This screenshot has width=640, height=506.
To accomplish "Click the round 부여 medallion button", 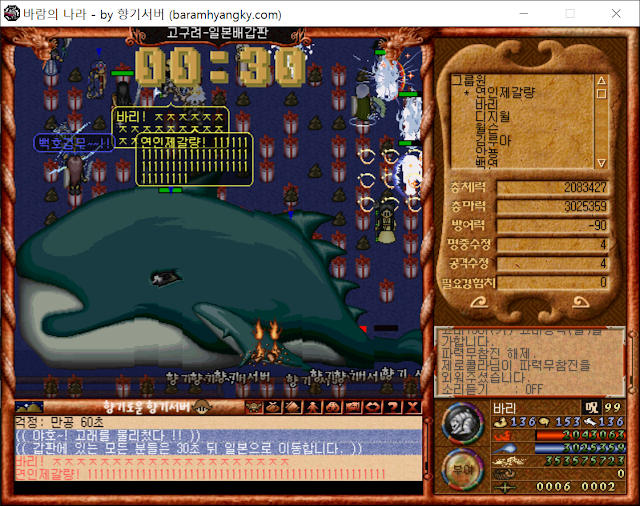I will 462,470.
